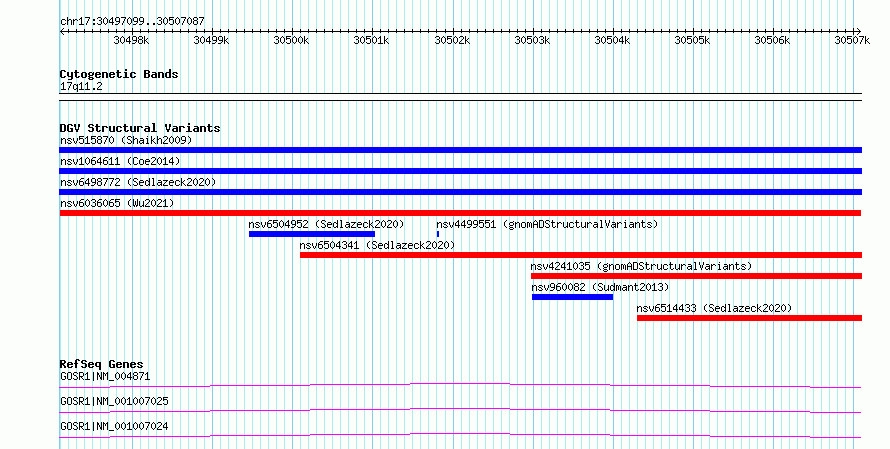Open the nsv6036065 (Wu2021) label
The image size is (890, 449).
[117, 203]
